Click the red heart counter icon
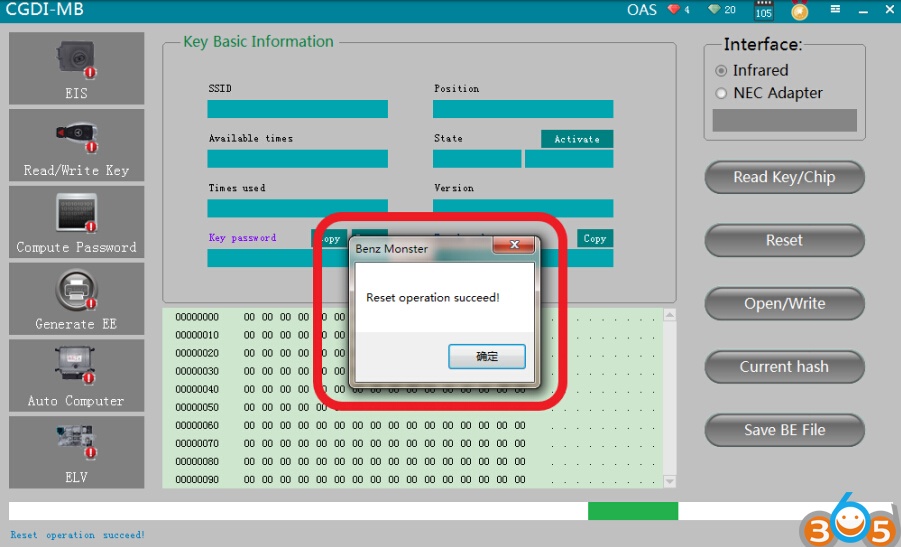Viewport: 901px width, 547px height. pyautogui.click(x=673, y=9)
